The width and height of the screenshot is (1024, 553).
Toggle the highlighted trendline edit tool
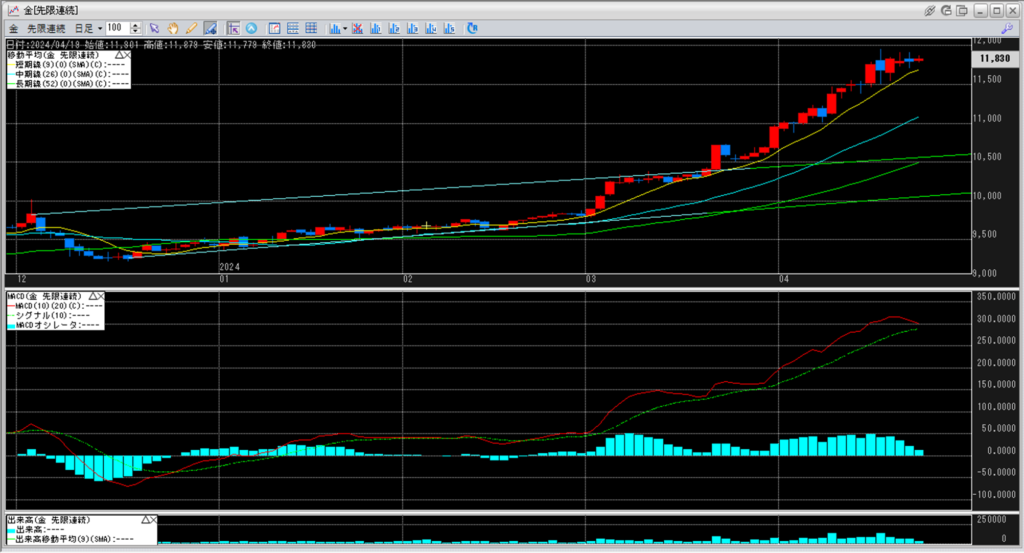[210, 27]
